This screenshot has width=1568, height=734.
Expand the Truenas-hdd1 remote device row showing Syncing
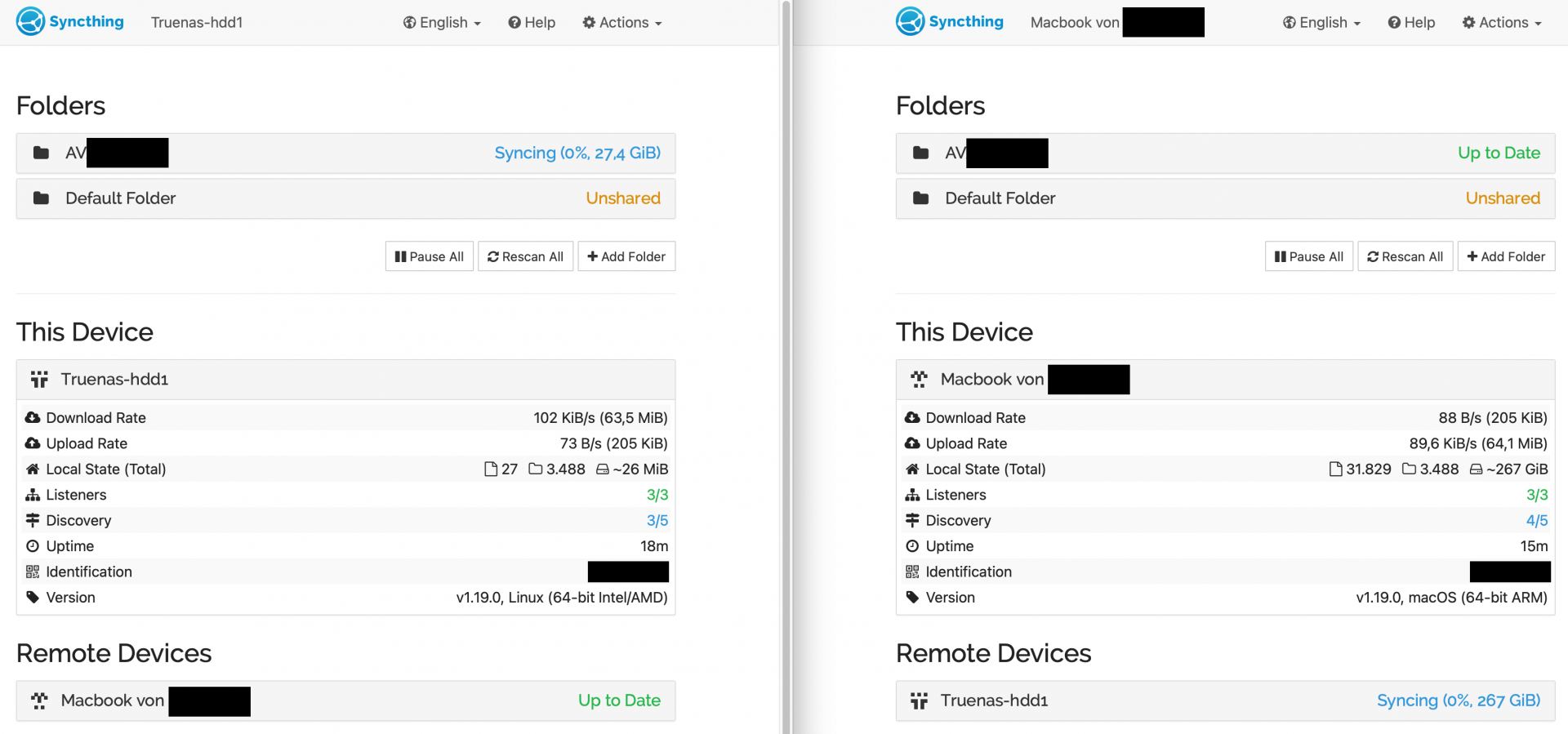[1225, 701]
